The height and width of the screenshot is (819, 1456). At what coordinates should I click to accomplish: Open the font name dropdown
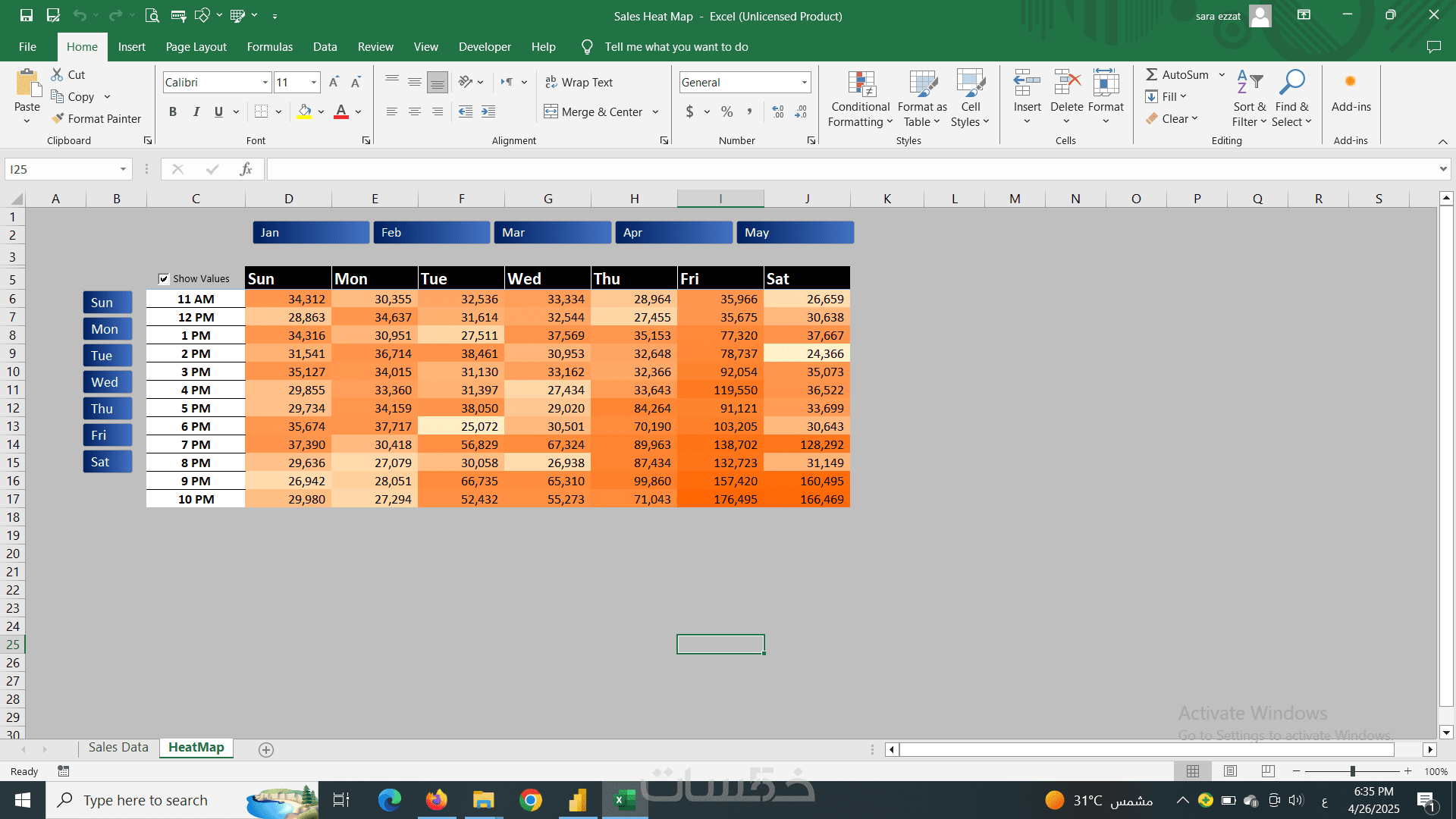point(265,82)
